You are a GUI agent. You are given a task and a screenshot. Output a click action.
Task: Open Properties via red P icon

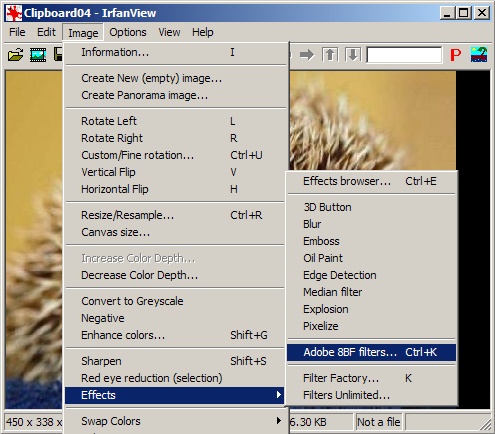coord(455,55)
